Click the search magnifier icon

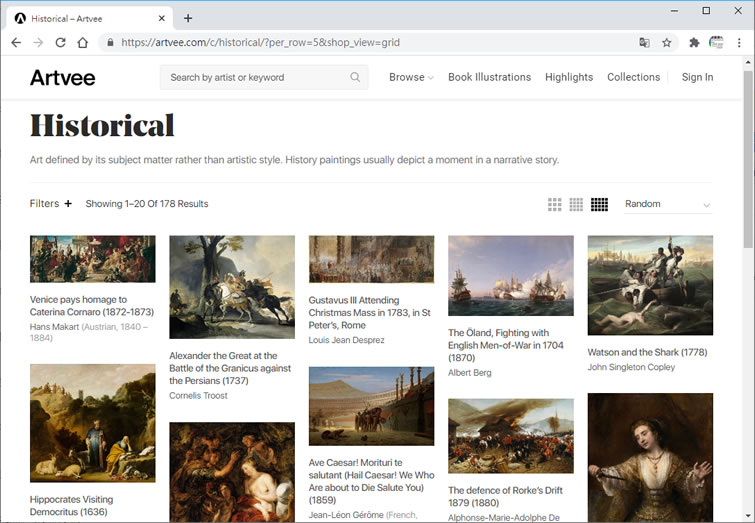tap(355, 77)
